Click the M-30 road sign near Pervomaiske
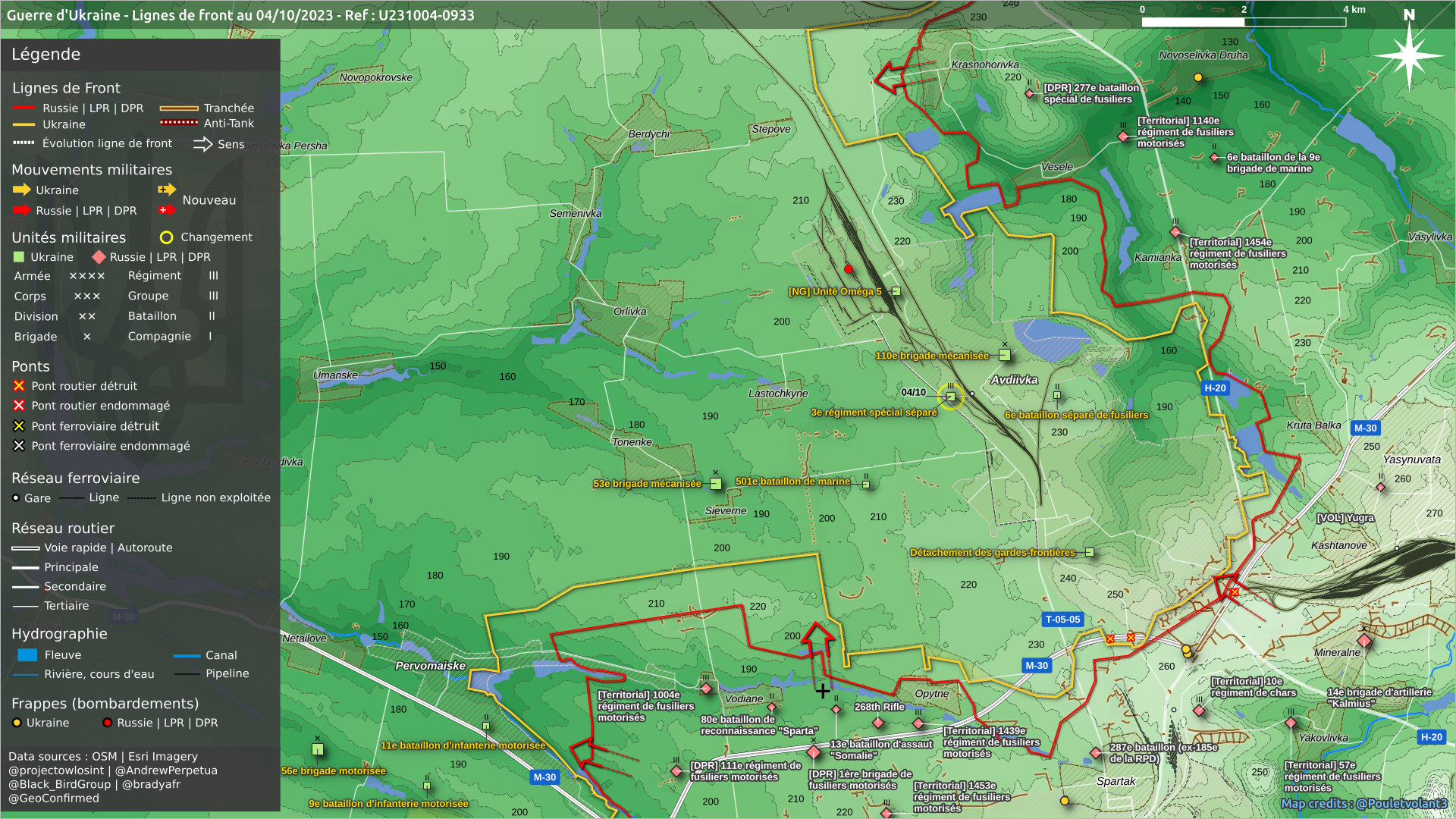 coord(544,777)
